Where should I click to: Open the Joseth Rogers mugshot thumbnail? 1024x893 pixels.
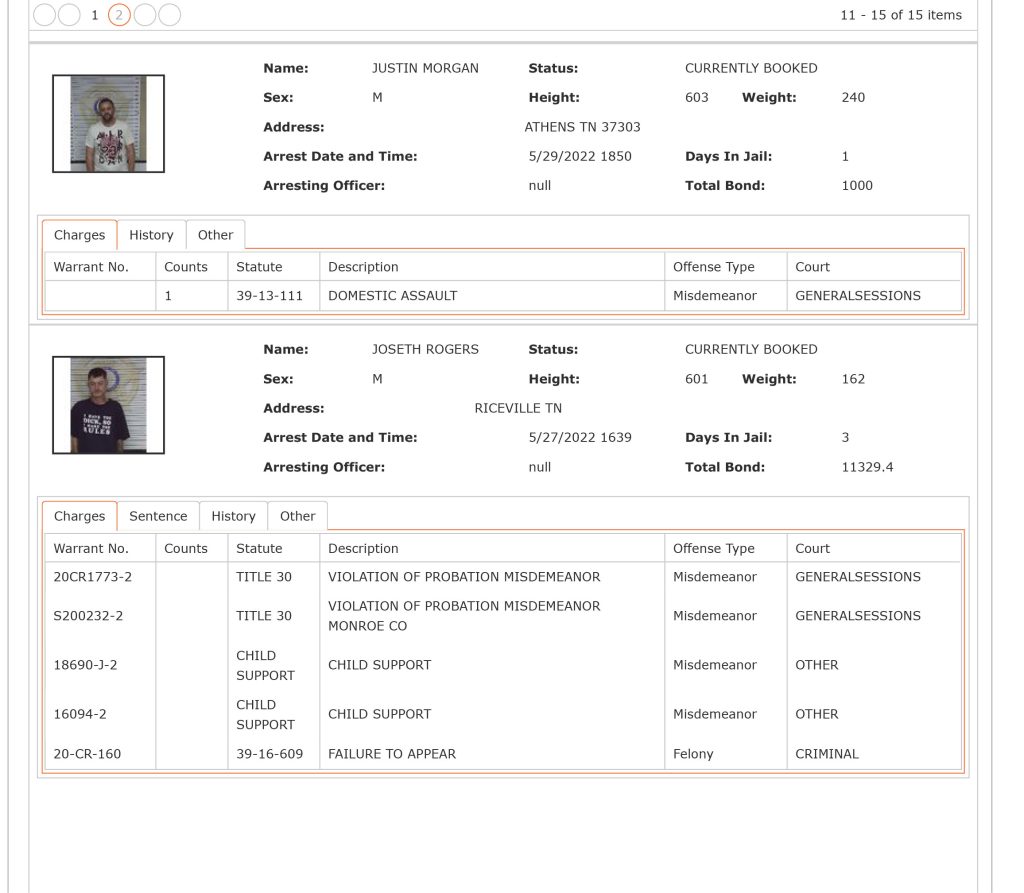click(x=108, y=405)
